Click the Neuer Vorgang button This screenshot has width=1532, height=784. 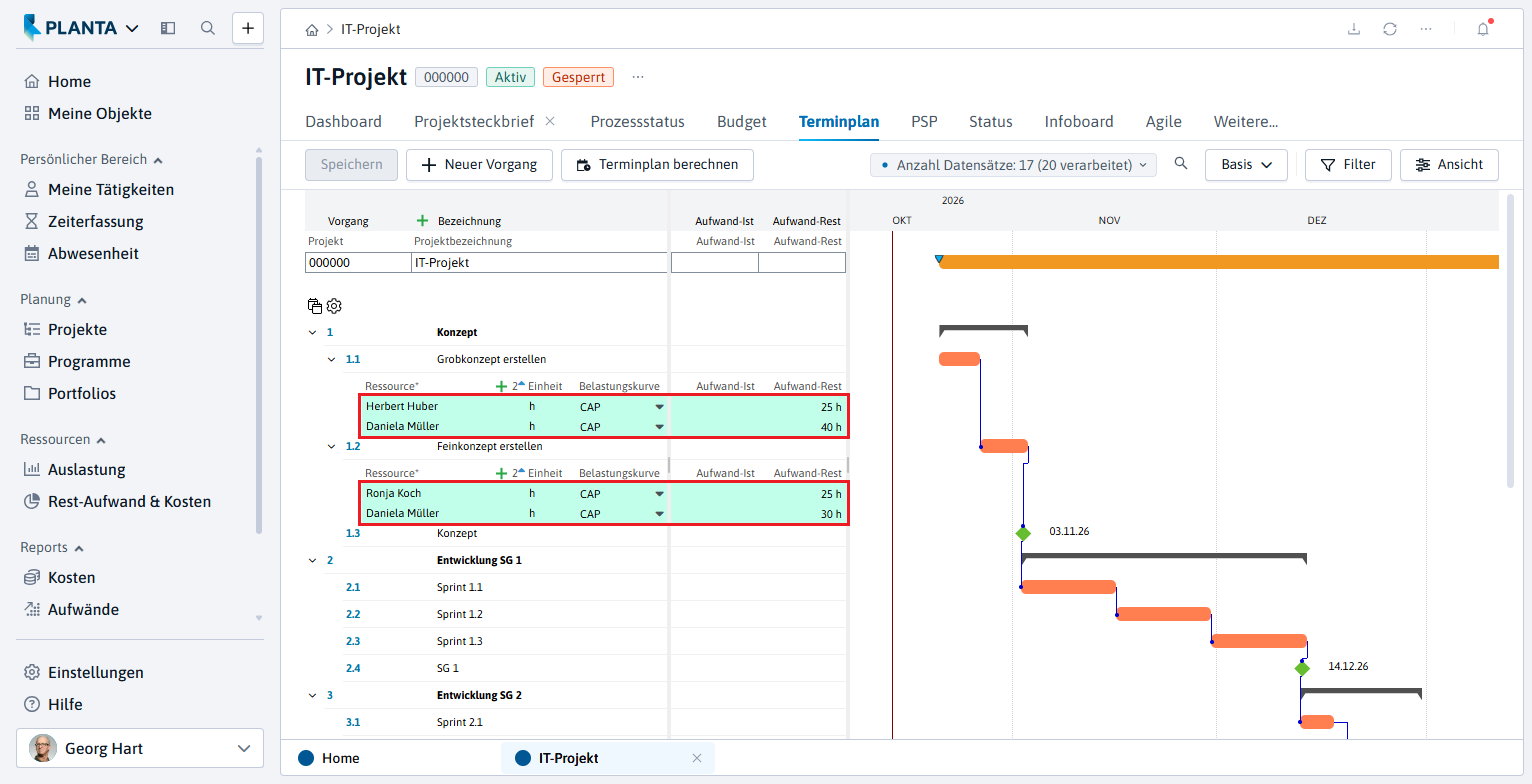coord(479,165)
